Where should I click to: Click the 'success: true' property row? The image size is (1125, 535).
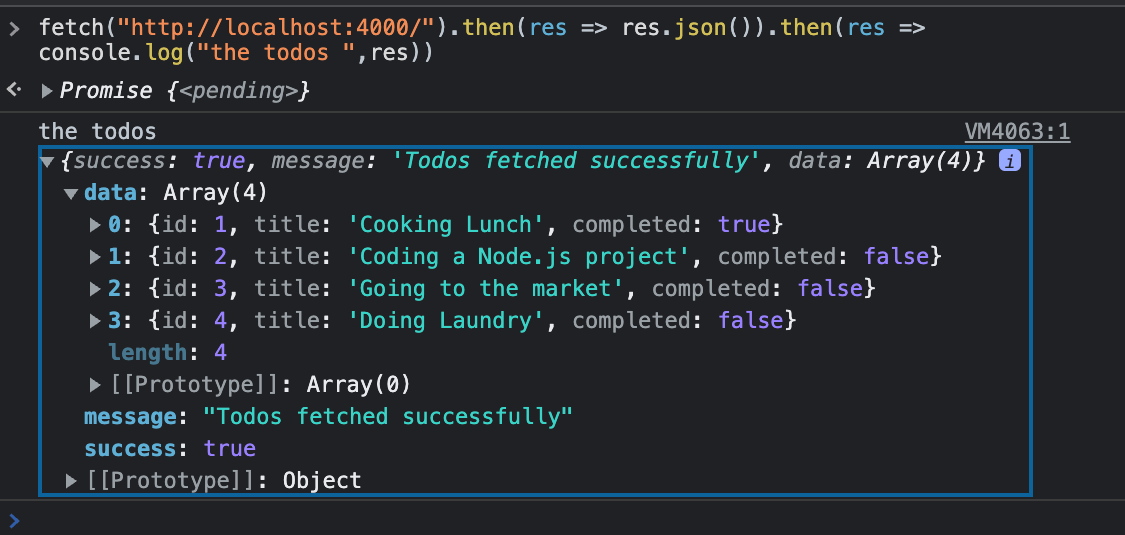click(x=170, y=449)
